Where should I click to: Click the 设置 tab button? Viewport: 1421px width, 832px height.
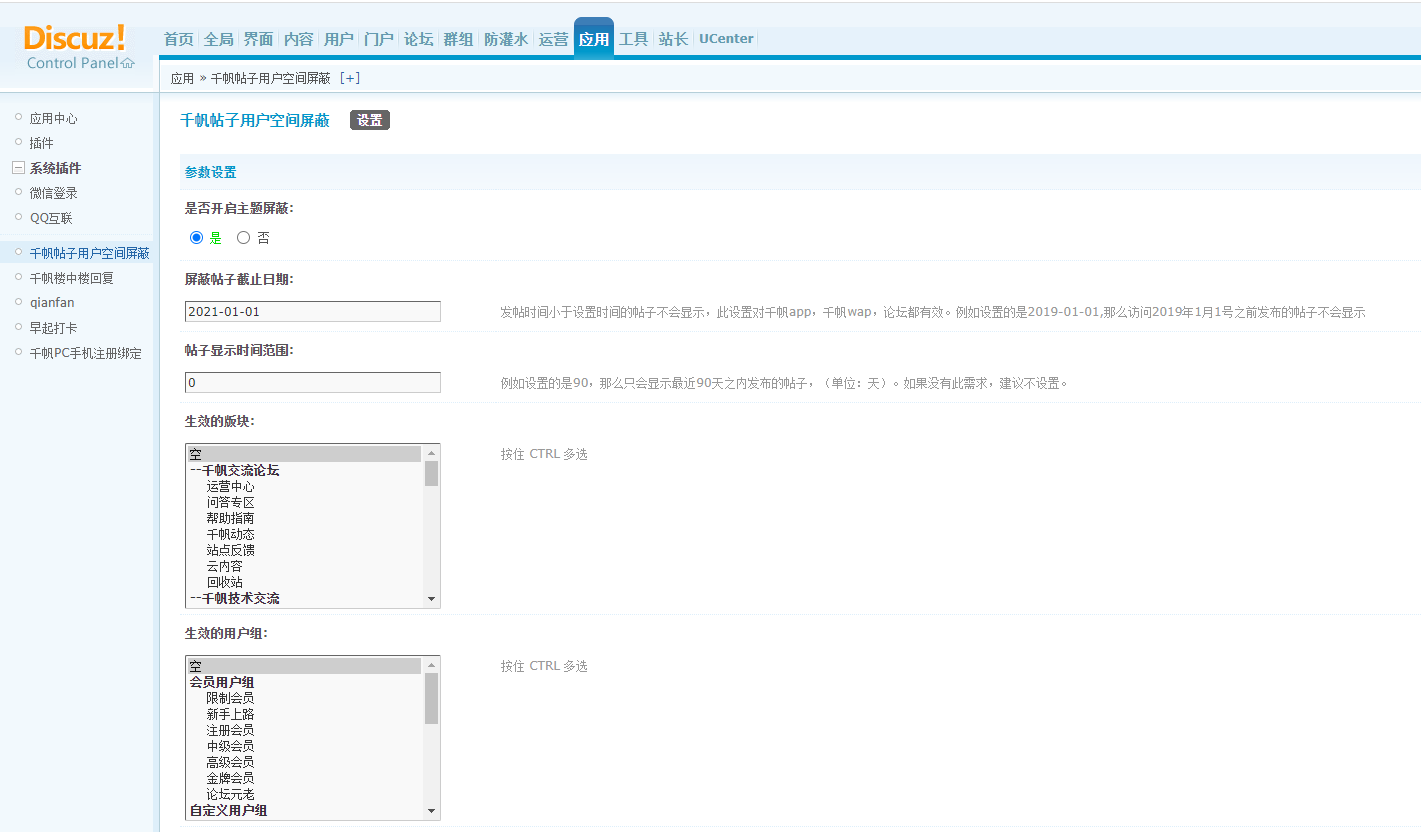coord(370,120)
